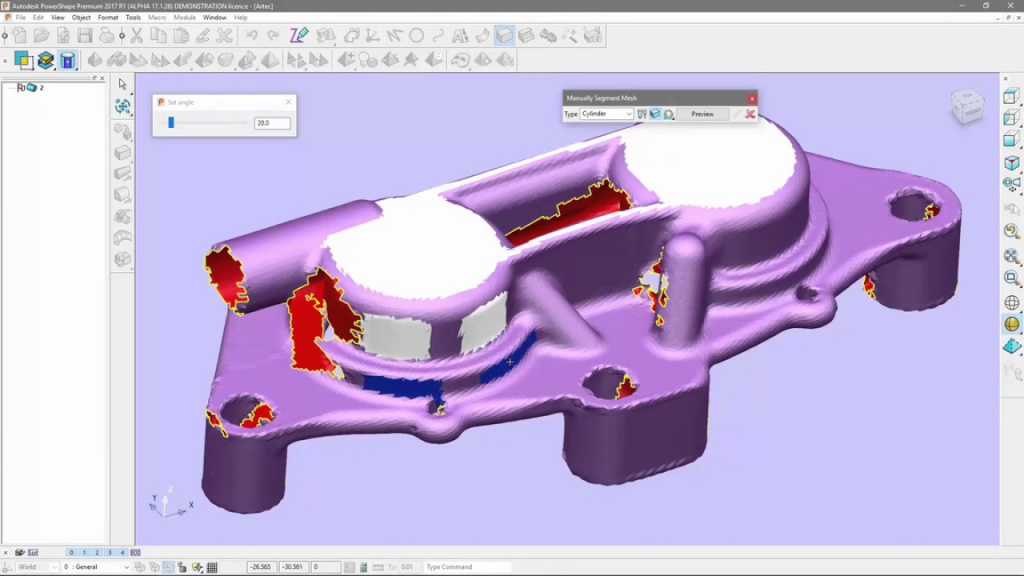Click the view cube in the viewport corner

point(966,105)
